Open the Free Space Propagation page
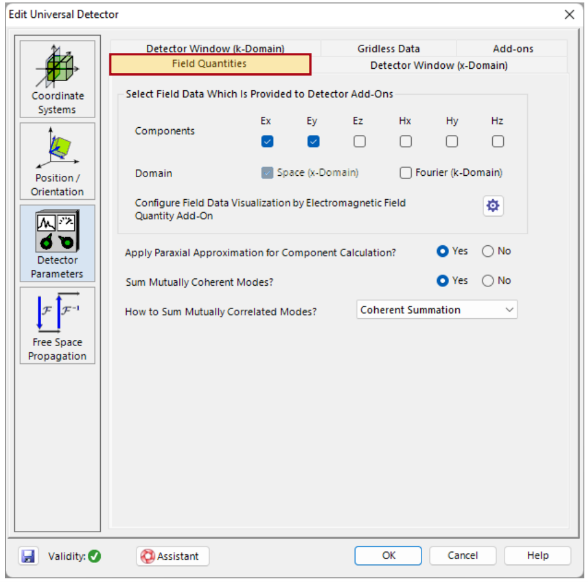The width and height of the screenshot is (588, 582). [57, 326]
